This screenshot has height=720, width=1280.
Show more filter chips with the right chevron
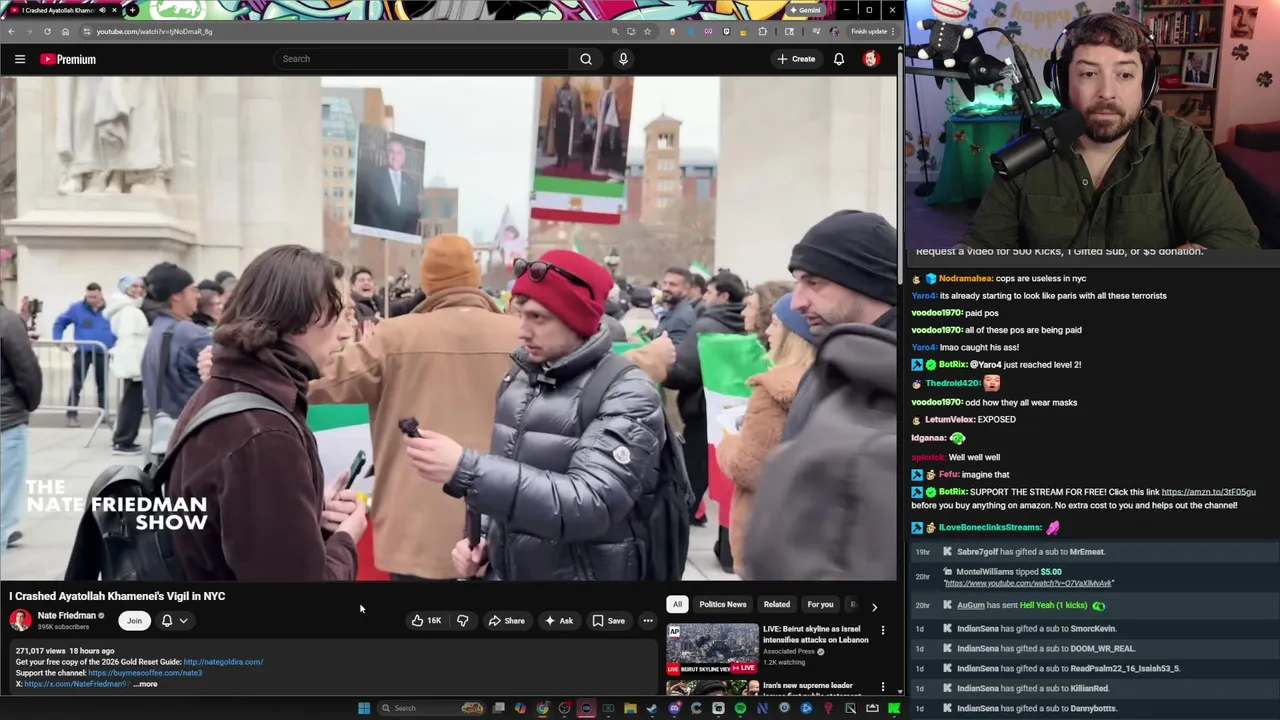pyautogui.click(x=874, y=606)
